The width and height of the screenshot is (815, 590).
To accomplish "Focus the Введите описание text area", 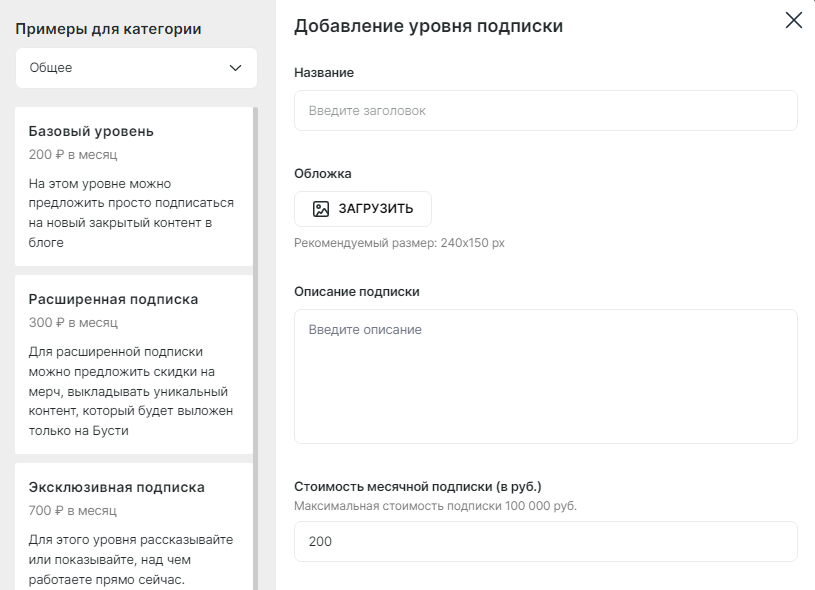I will [x=546, y=376].
